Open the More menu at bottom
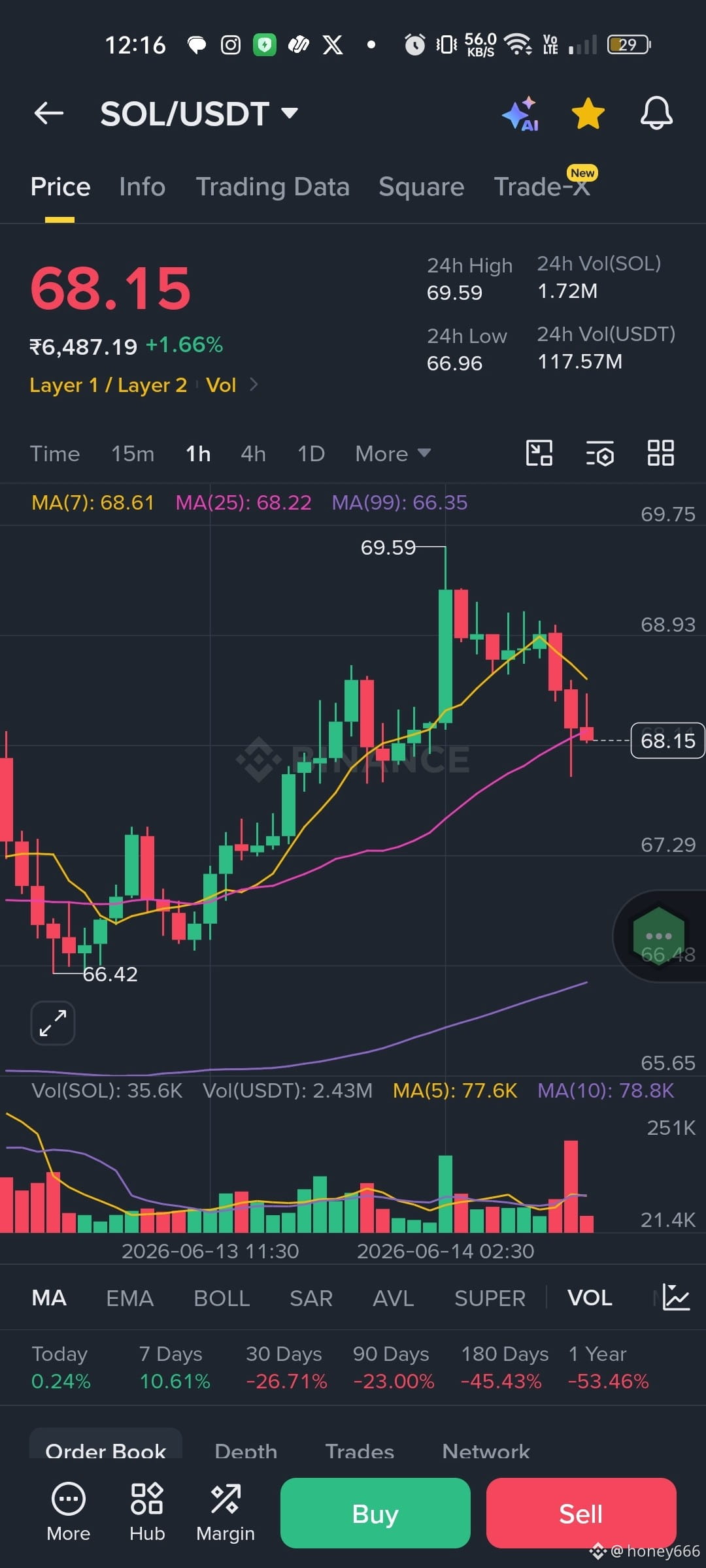 pos(69,1512)
